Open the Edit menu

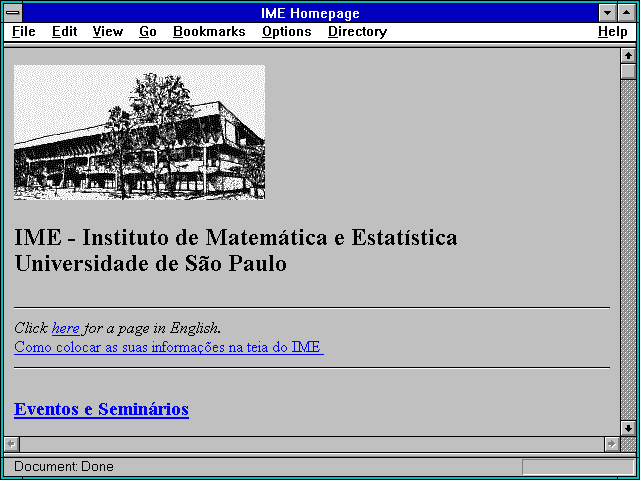64,32
